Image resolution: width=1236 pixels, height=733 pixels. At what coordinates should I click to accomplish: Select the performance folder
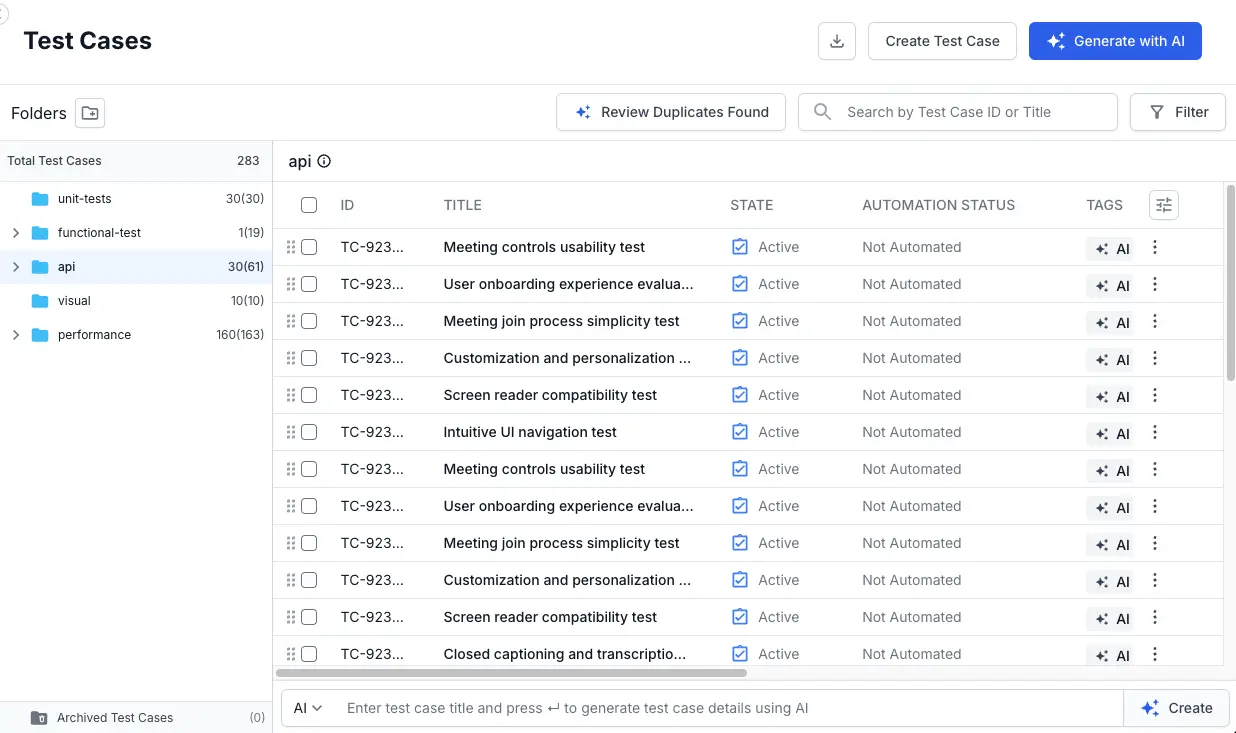(136, 335)
